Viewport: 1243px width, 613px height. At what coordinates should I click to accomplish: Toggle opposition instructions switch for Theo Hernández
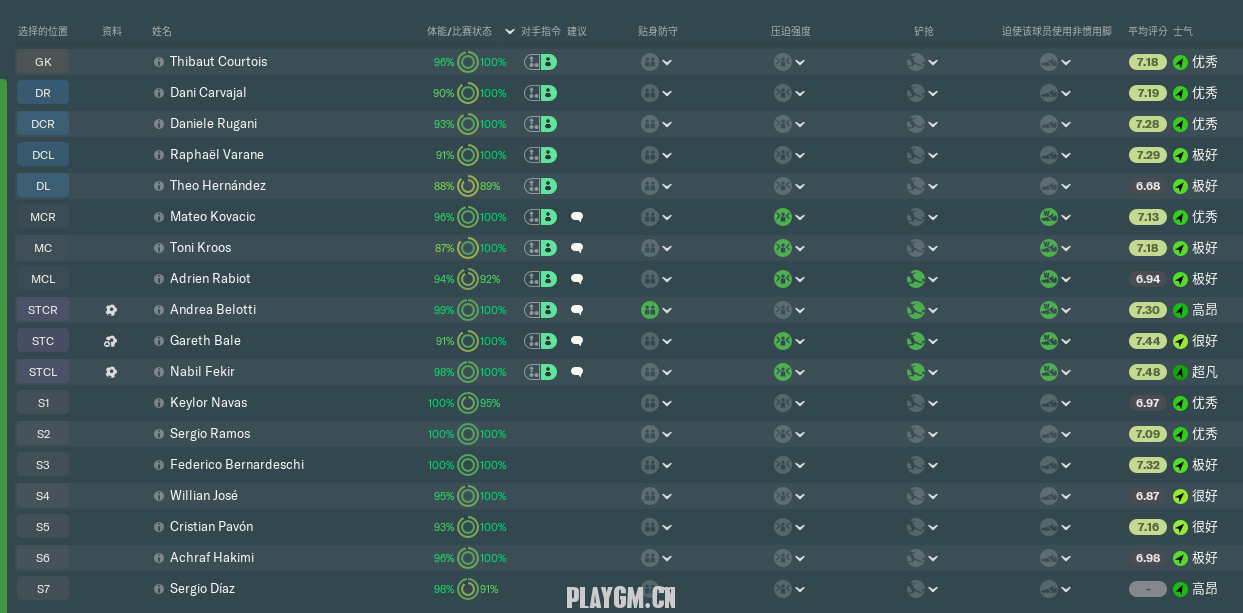pyautogui.click(x=540, y=186)
